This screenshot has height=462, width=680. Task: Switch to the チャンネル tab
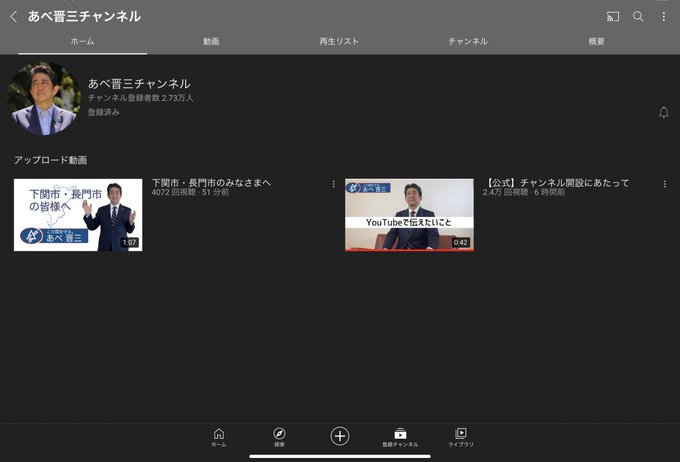tap(468, 41)
